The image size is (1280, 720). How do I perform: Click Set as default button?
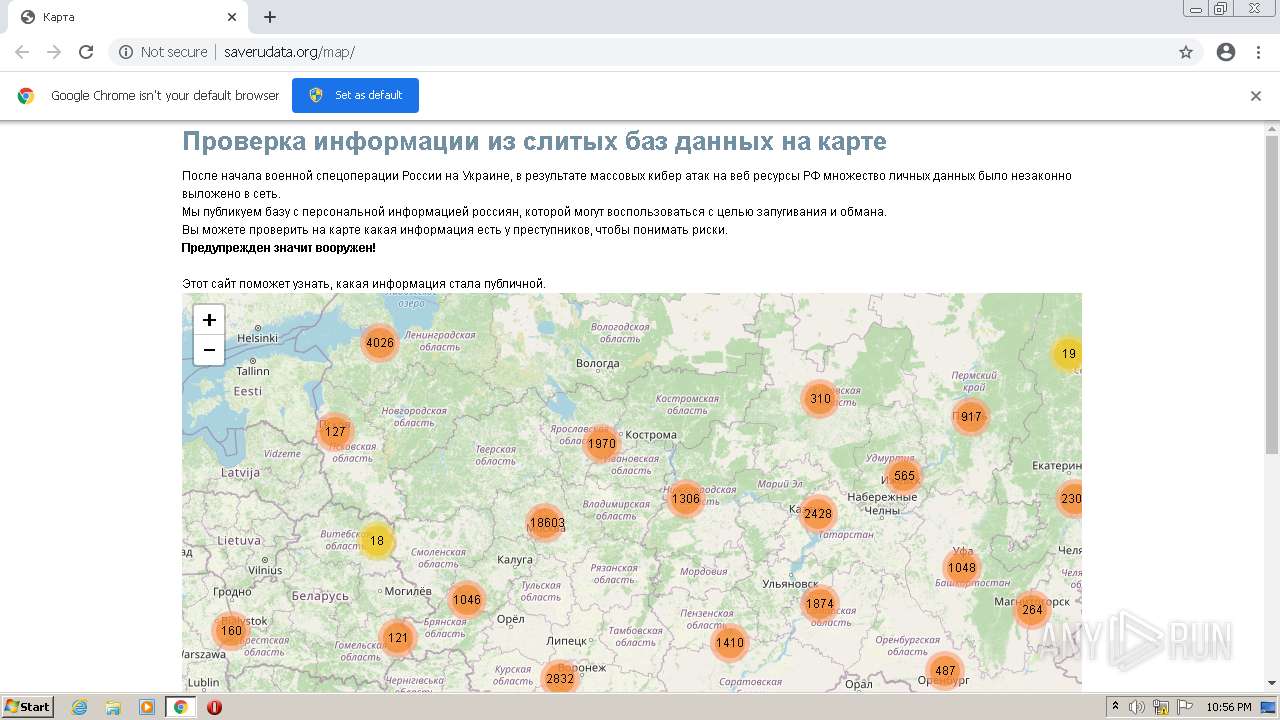point(355,95)
